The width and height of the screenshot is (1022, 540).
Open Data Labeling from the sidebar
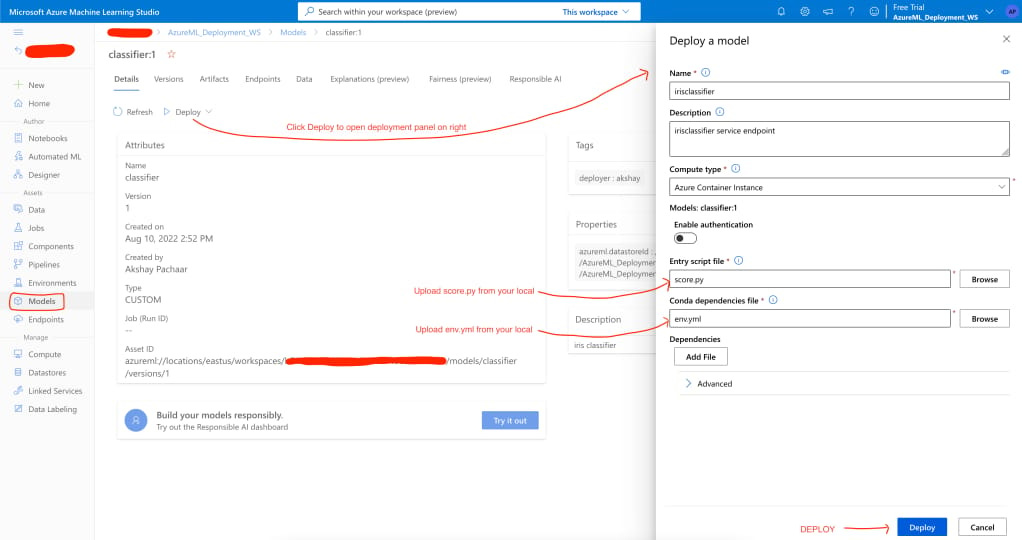click(x=52, y=409)
